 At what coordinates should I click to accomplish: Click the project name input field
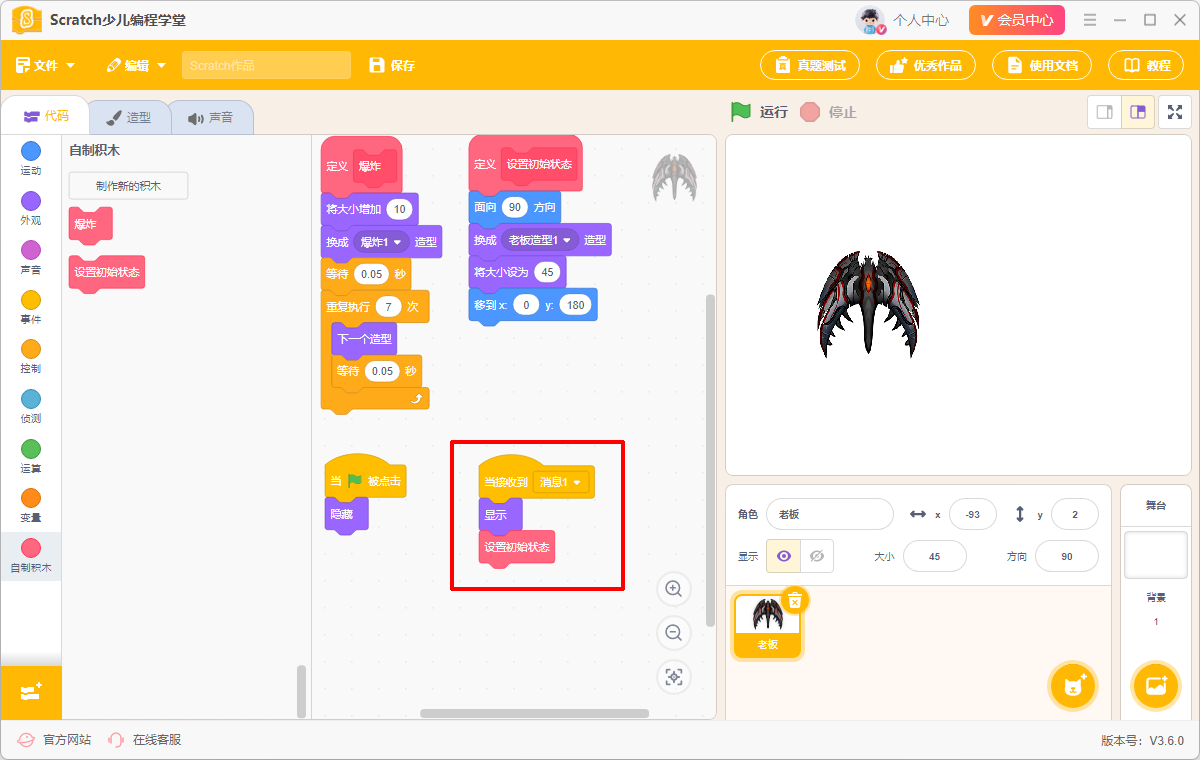click(266, 65)
